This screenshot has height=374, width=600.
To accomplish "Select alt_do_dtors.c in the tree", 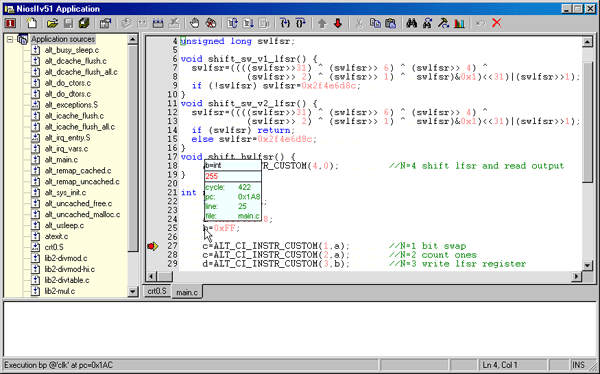I will [68, 94].
